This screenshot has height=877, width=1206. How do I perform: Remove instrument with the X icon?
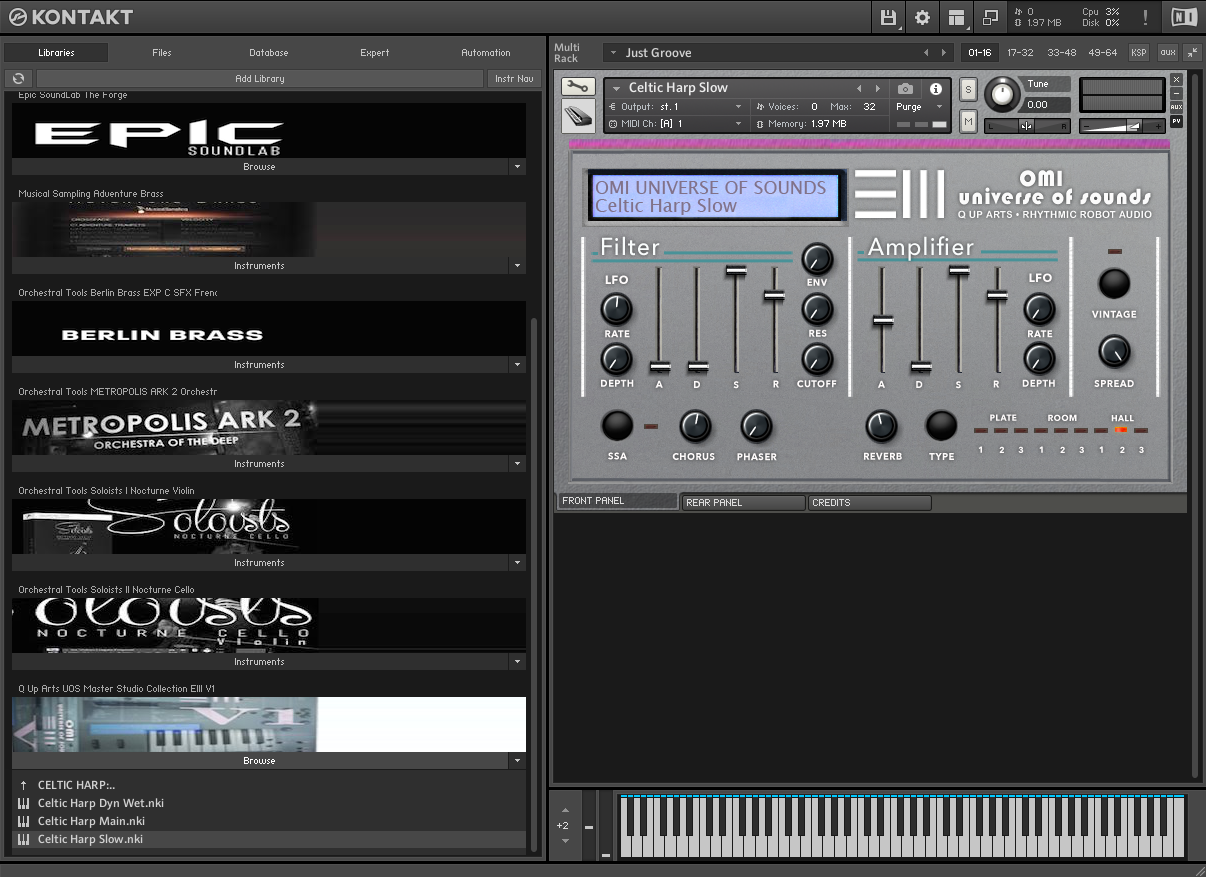(x=1176, y=79)
